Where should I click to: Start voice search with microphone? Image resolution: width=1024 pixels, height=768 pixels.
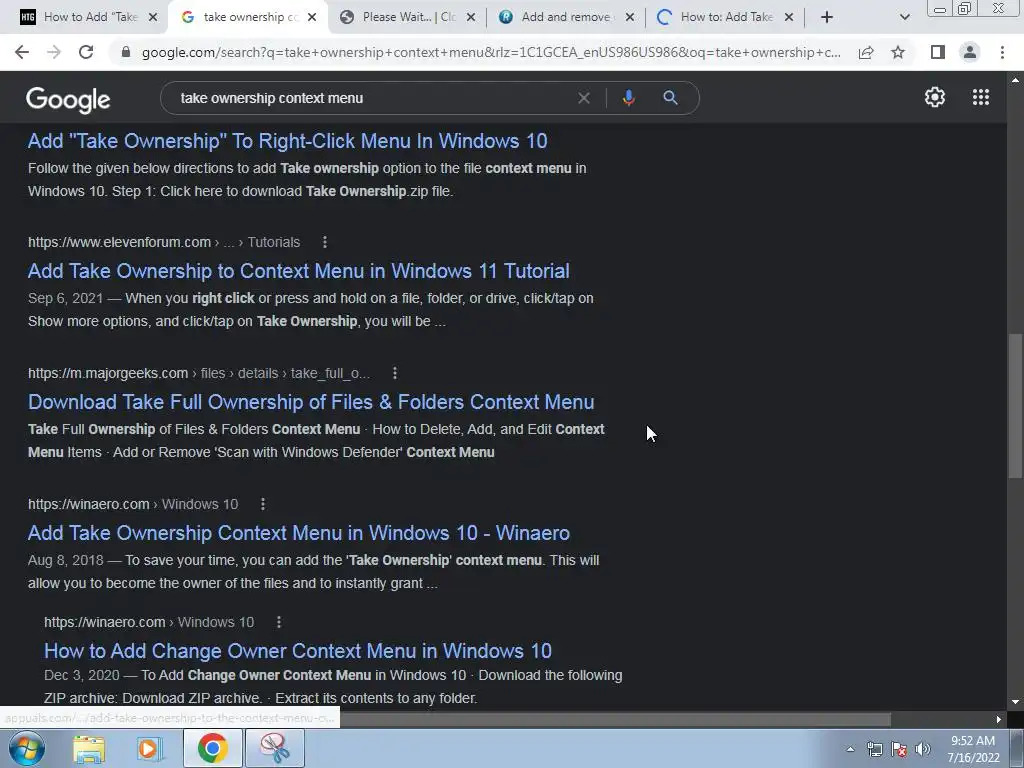tap(628, 98)
